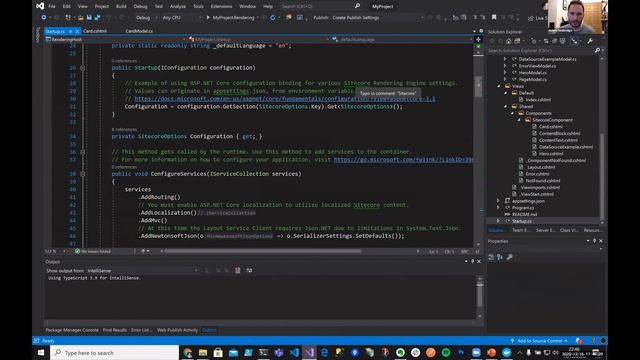Toggle word wrap in Output panel
This screenshot has width=640, height=360.
tap(249, 270)
